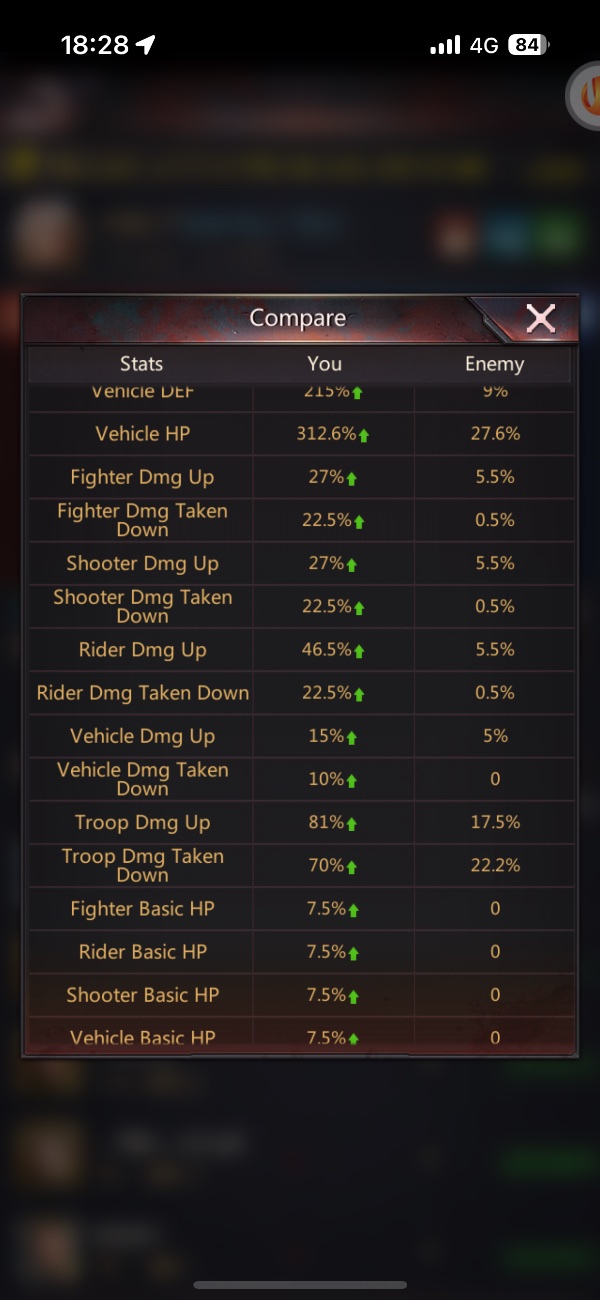The height and width of the screenshot is (1300, 600).
Task: Tap the battery indicator showing 84
Action: 529,45
